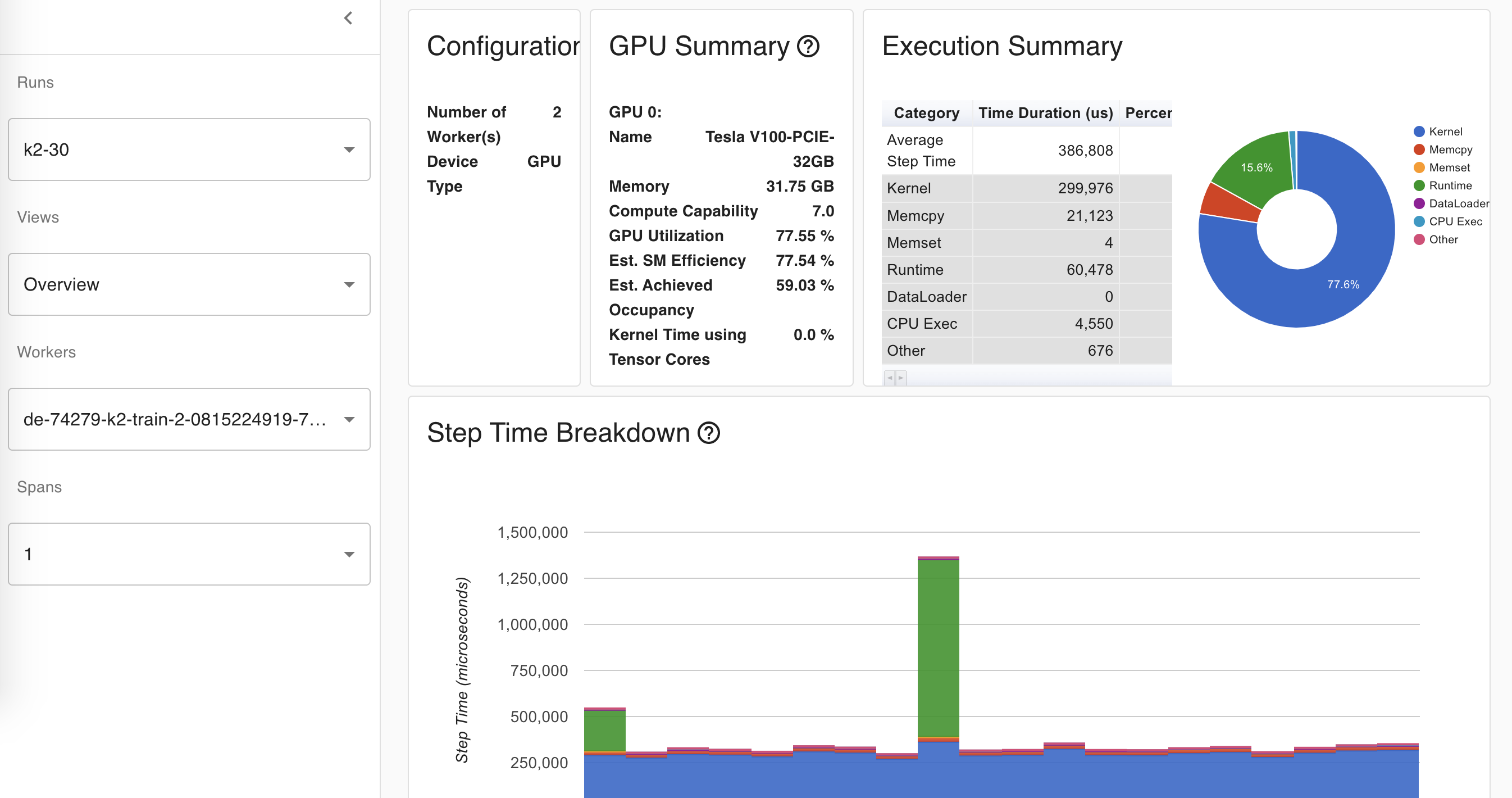Click the GPU Summary help icon
Image resolution: width=1512 pixels, height=798 pixels.
[808, 47]
